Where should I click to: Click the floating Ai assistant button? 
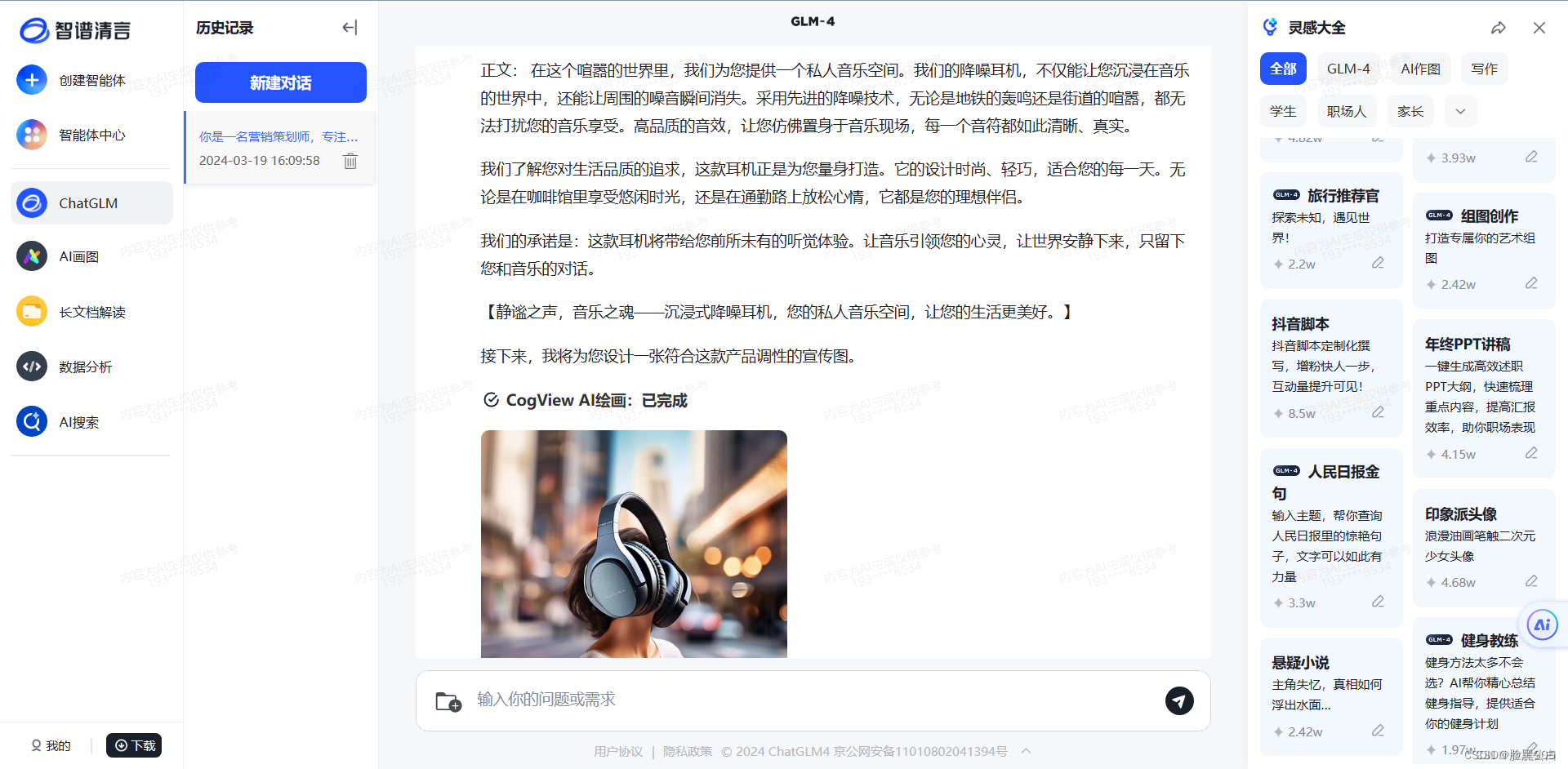tap(1542, 625)
